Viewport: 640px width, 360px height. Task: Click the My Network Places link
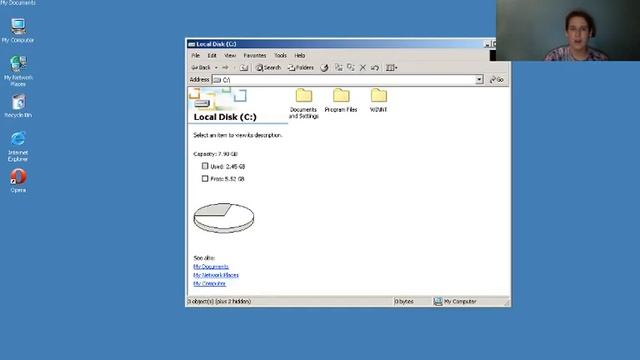[x=216, y=275]
